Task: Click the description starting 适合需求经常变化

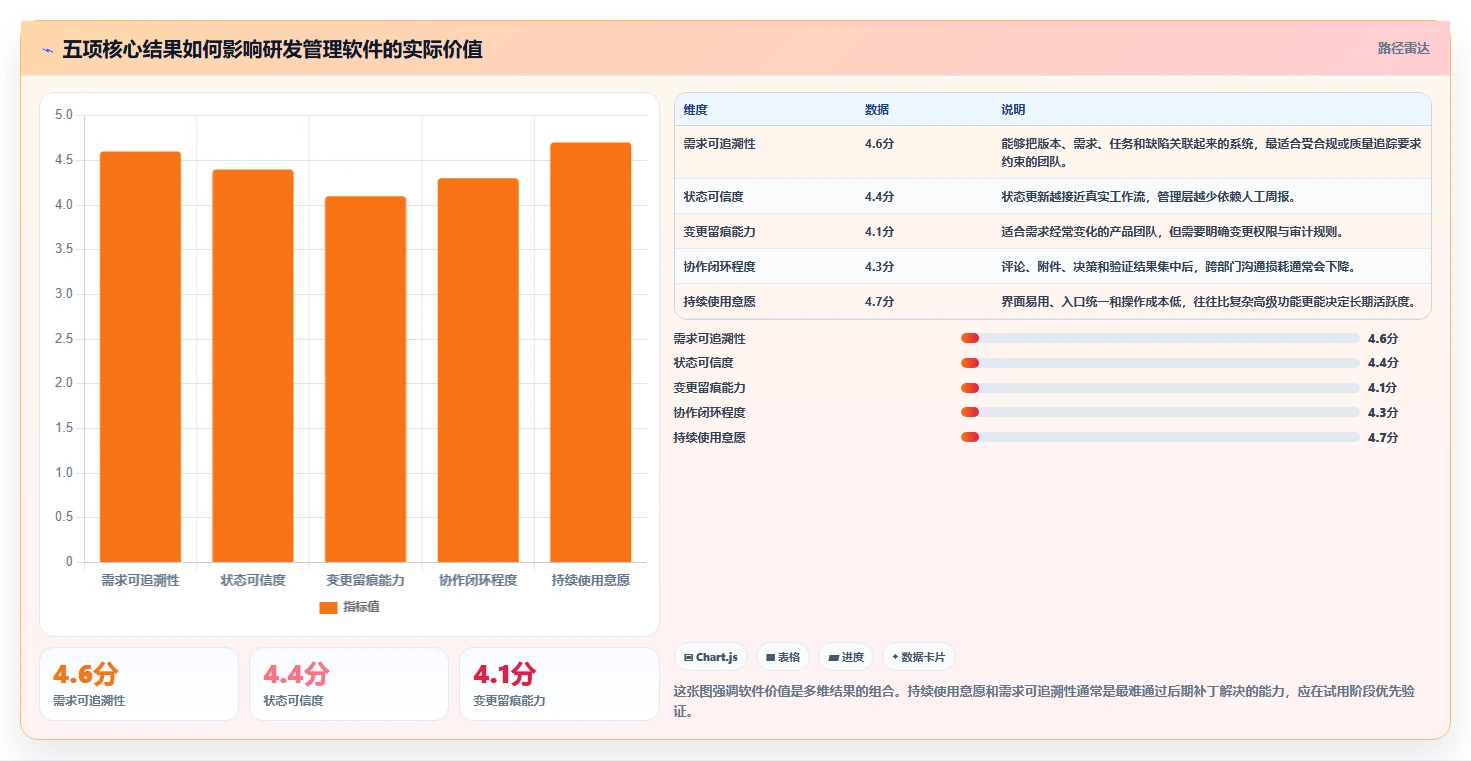Action: 1172,232
